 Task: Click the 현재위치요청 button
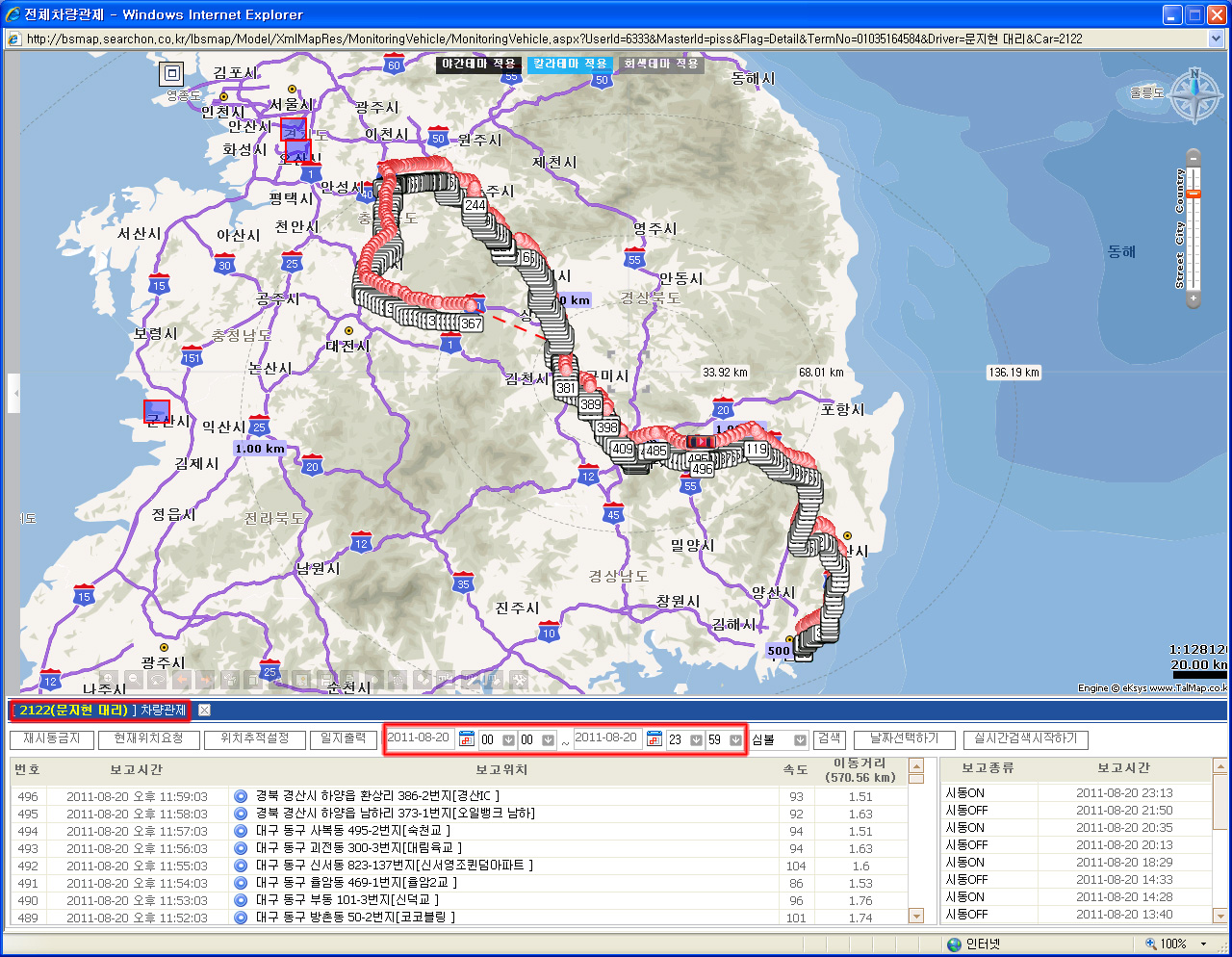coord(148,738)
